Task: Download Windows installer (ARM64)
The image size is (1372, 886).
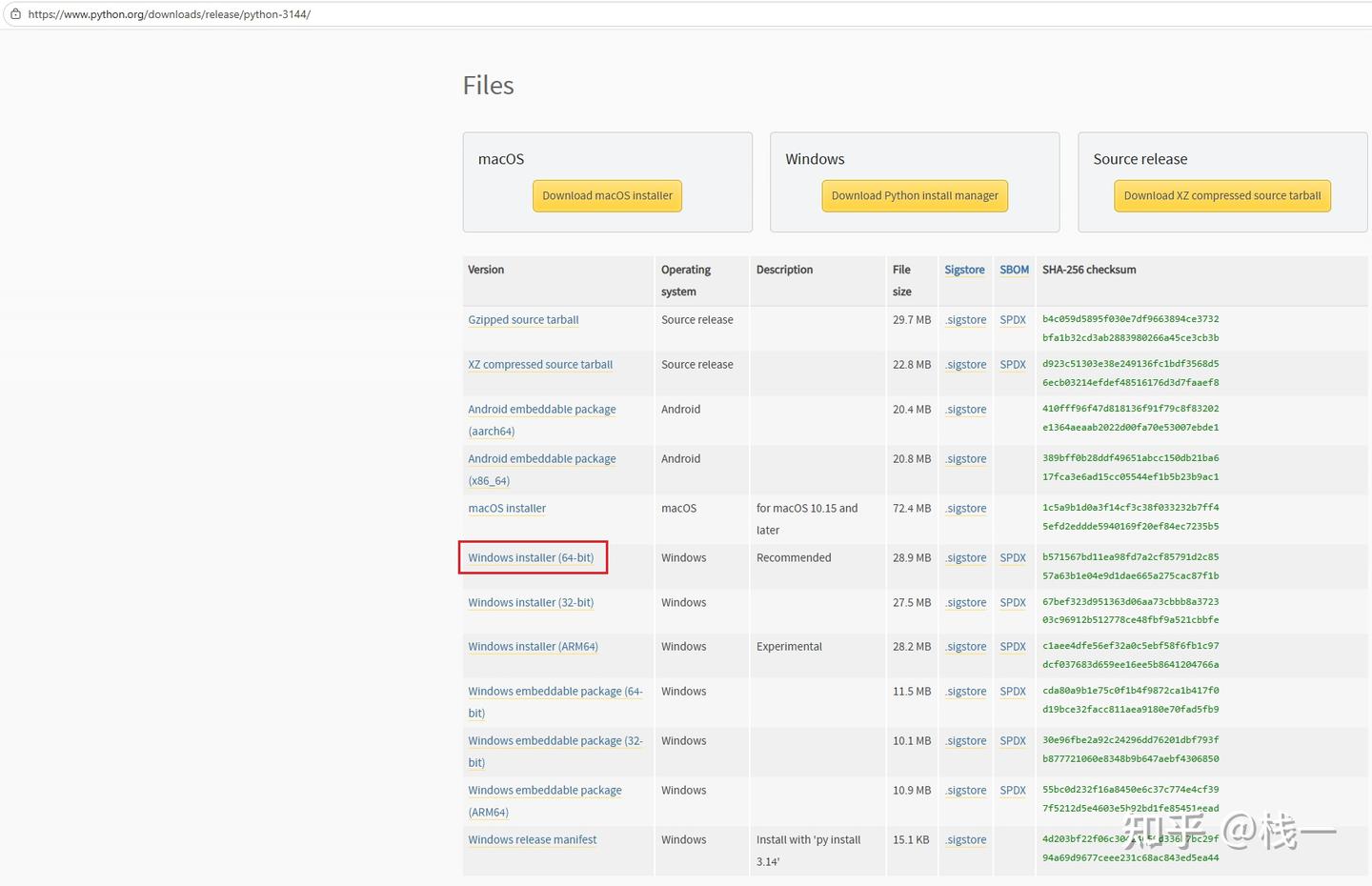Action: click(x=533, y=647)
